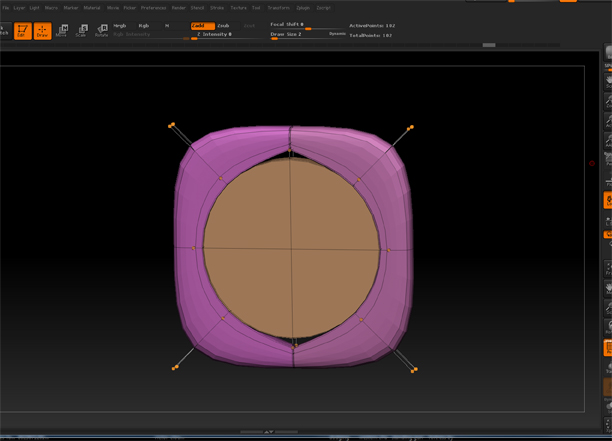The width and height of the screenshot is (612, 441).
Task: Open the Stencil menu
Action: 197,8
